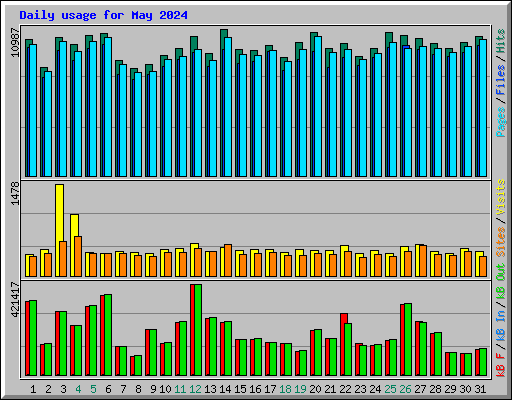Click the yellow Visits bar for day 12
Viewport: 512px width, 400px height.
tap(193, 260)
